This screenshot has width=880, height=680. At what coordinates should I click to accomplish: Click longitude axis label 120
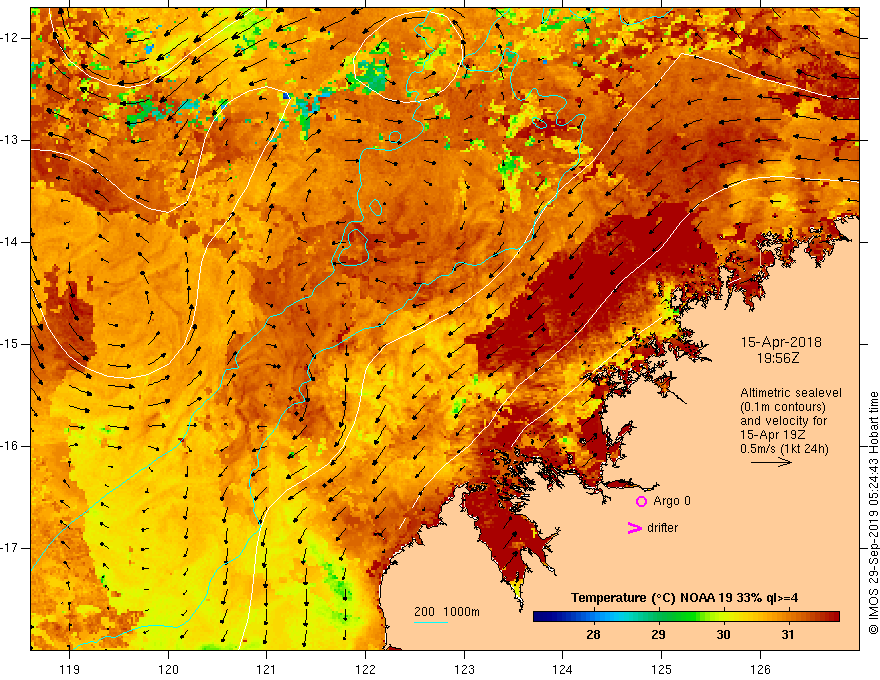(168, 669)
